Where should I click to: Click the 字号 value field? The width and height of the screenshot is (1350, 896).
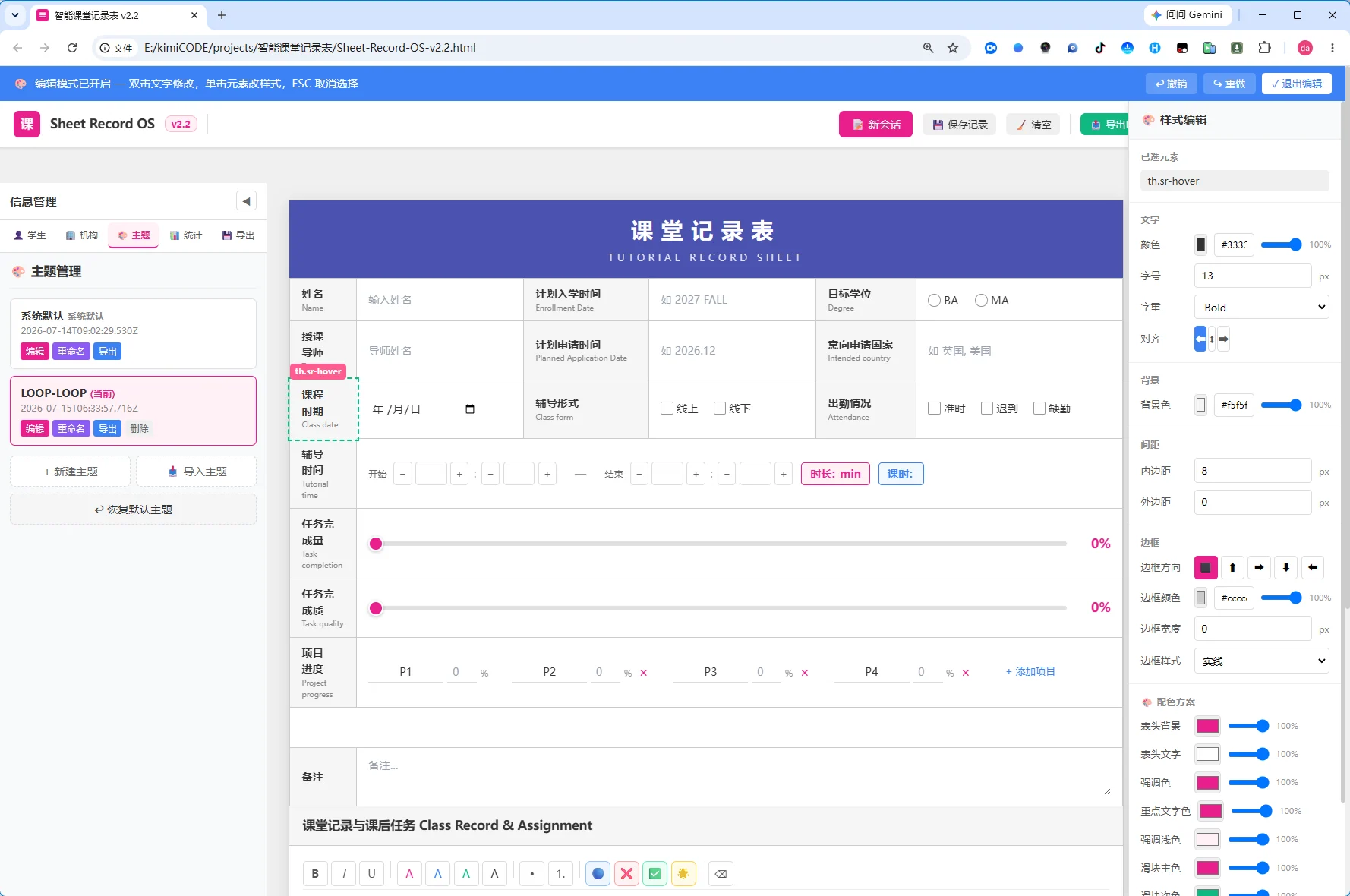[1253, 276]
